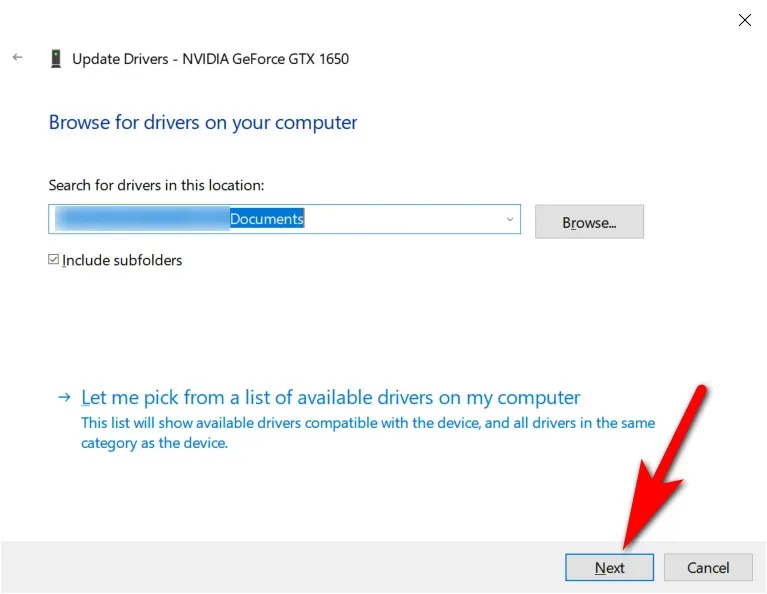767x594 pixels.
Task: Uncheck the Include subfolders checkbox
Action: (x=54, y=260)
